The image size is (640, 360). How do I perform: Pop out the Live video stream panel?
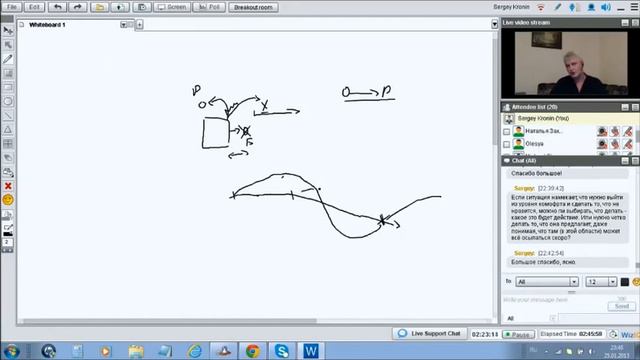click(635, 23)
